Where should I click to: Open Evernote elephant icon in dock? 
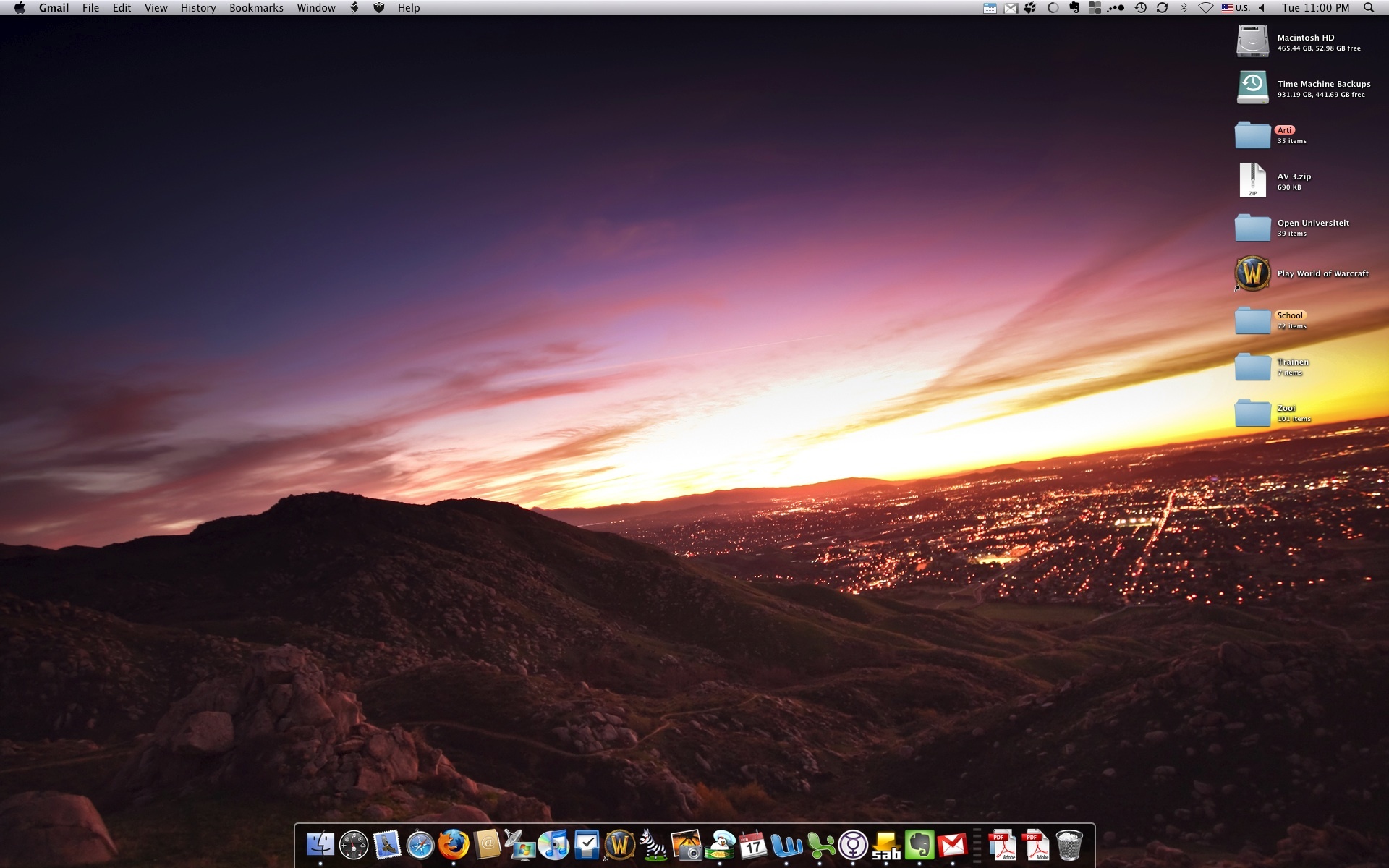(919, 844)
